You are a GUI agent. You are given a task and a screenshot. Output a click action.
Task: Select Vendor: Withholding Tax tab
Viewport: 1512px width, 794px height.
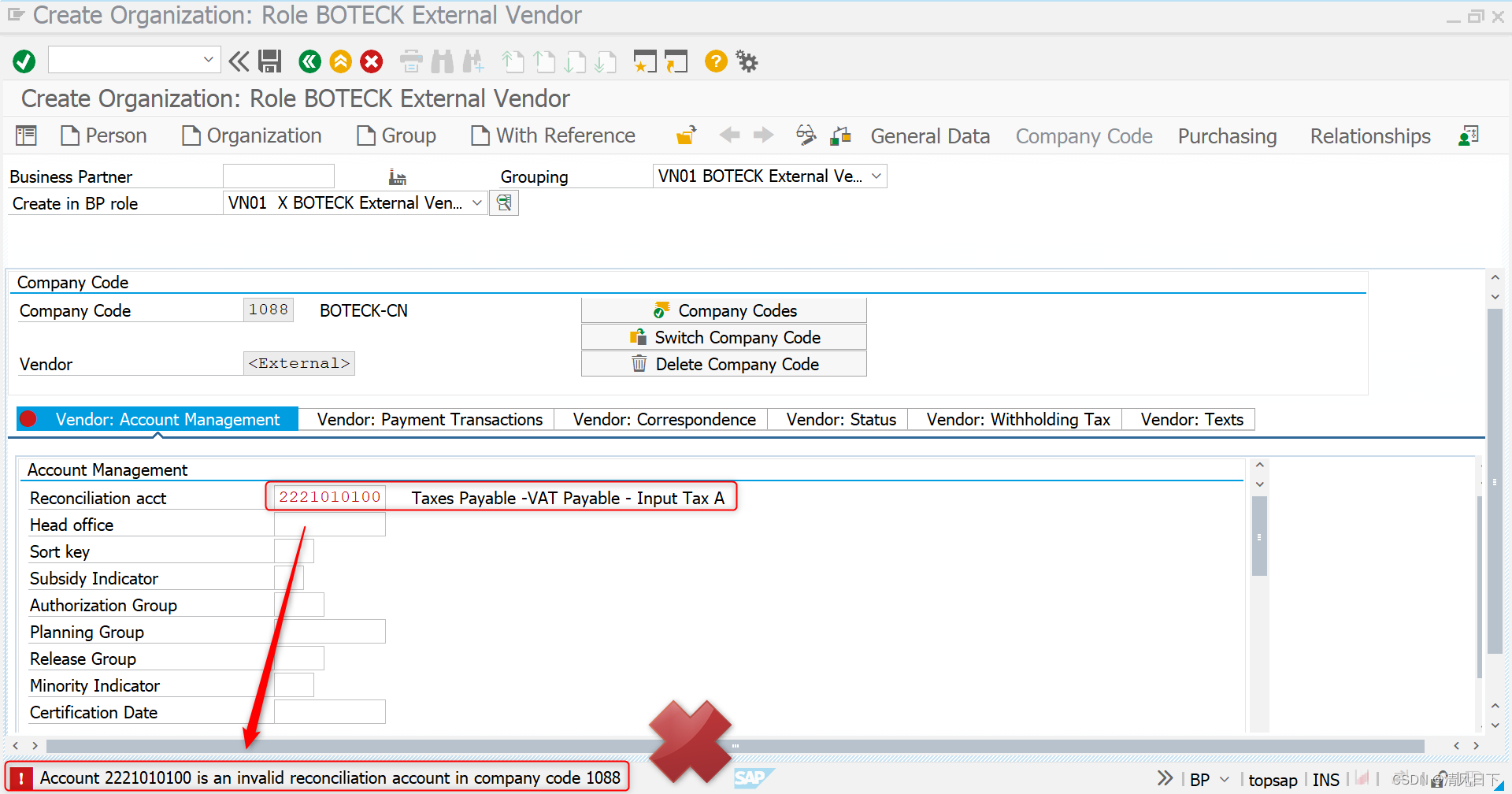click(1018, 419)
